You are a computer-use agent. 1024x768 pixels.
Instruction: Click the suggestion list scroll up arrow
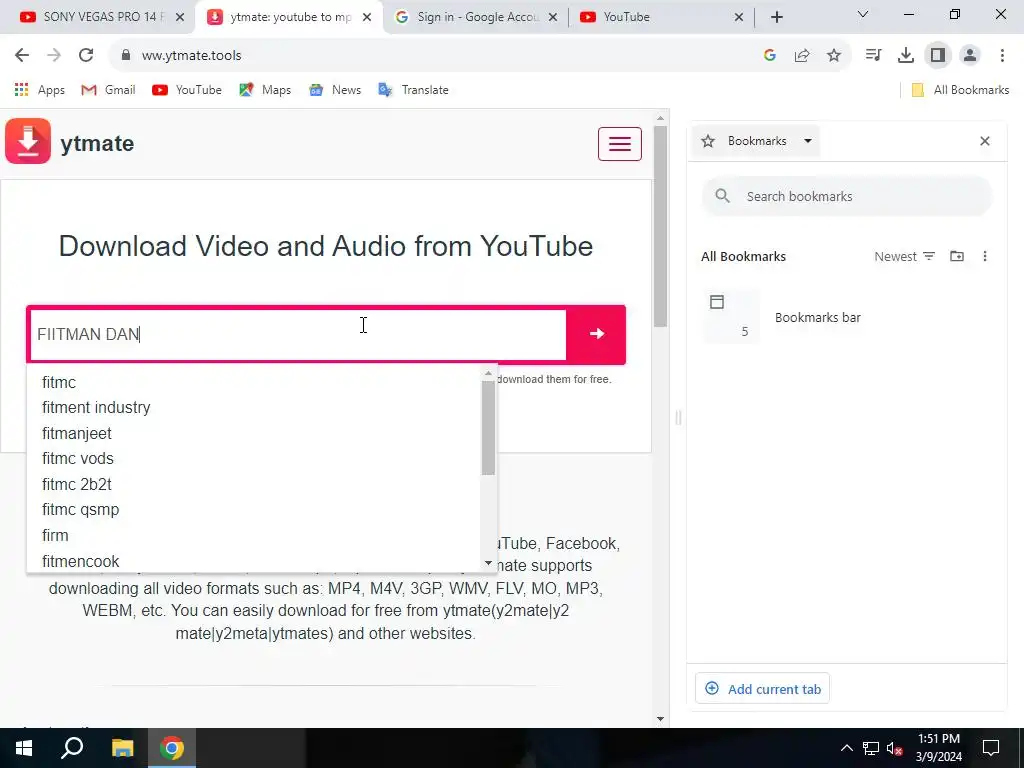click(488, 374)
